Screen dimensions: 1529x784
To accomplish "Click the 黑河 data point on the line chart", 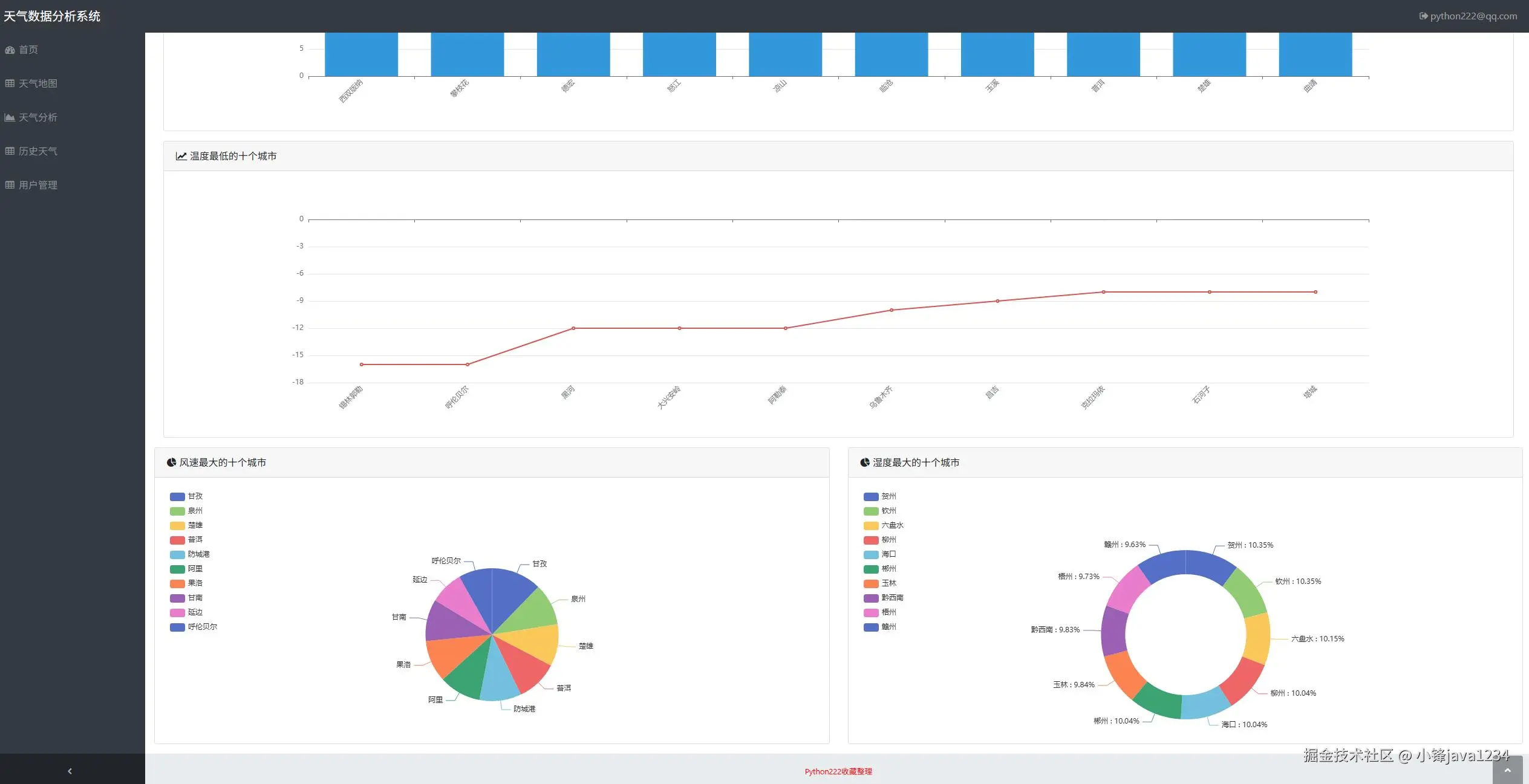I will tap(573, 328).
